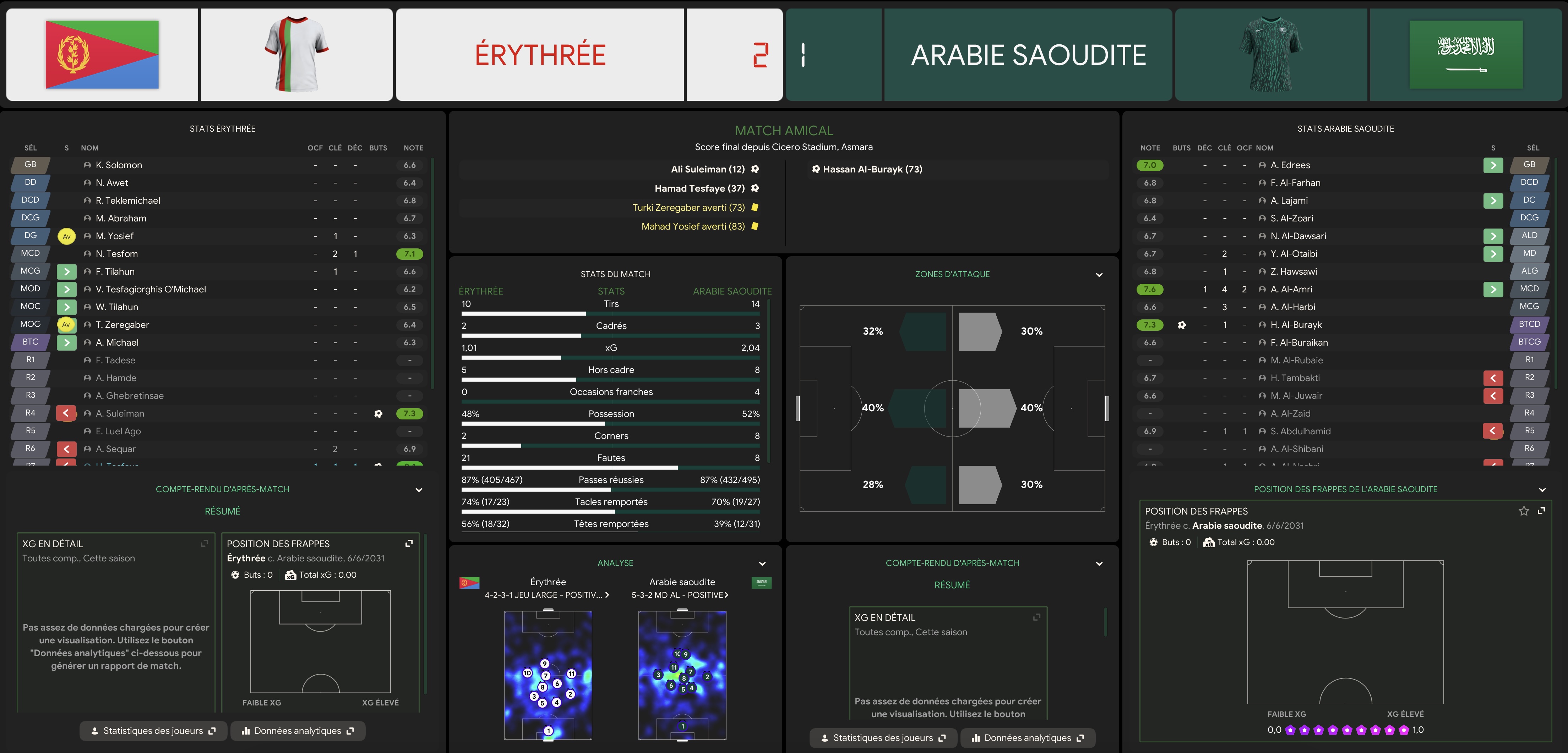Open left Données analytiques button
This screenshot has width=1568, height=753.
(x=298, y=731)
